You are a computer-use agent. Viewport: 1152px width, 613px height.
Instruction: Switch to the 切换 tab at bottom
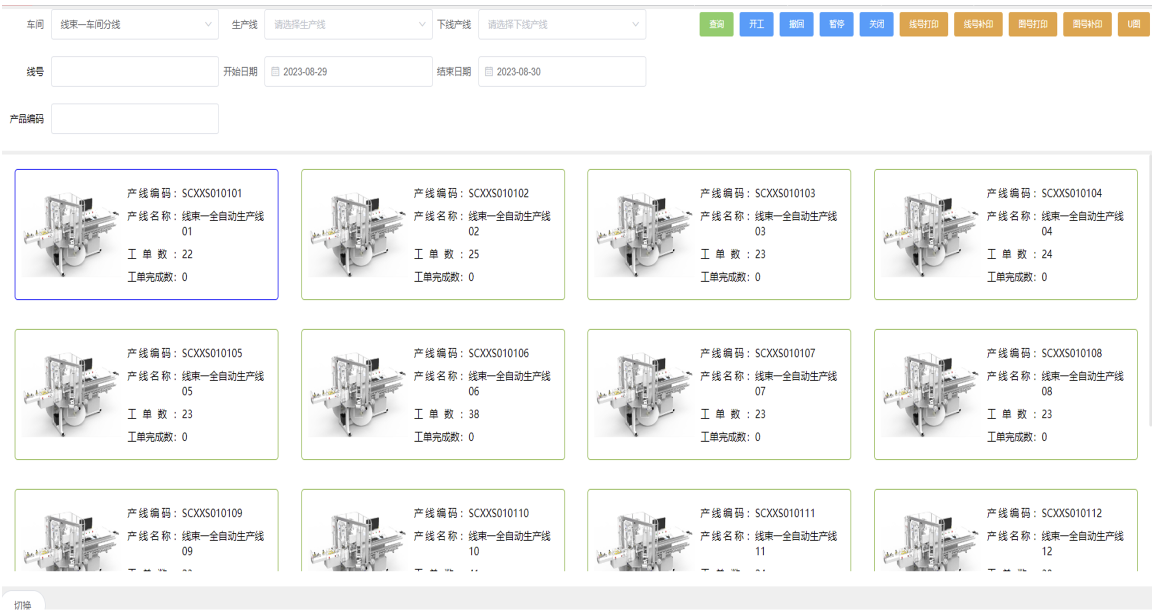coord(23,604)
